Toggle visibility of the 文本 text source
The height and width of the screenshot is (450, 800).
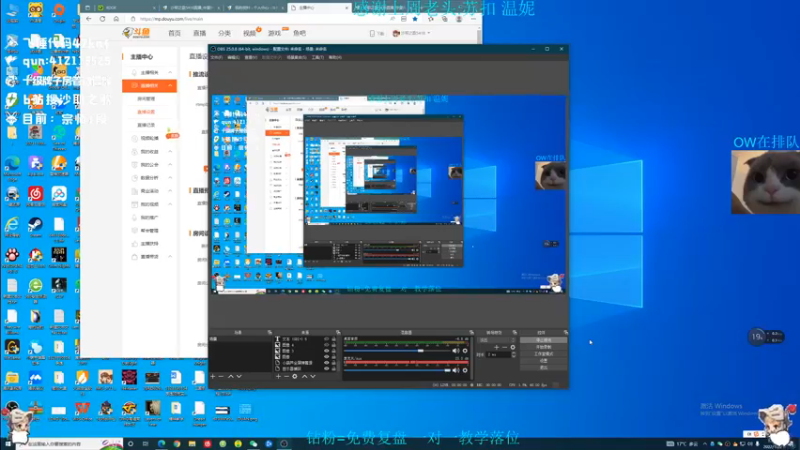[x=327, y=339]
